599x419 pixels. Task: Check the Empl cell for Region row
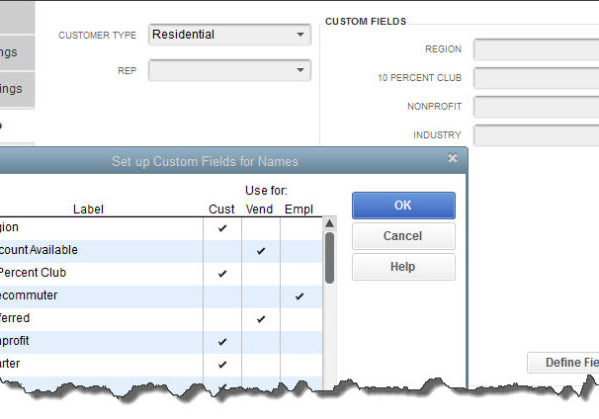click(301, 228)
